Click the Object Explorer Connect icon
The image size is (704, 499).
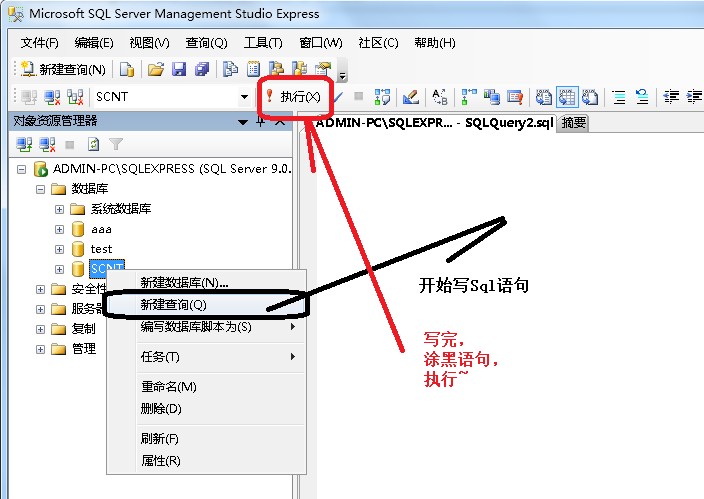click(24, 144)
